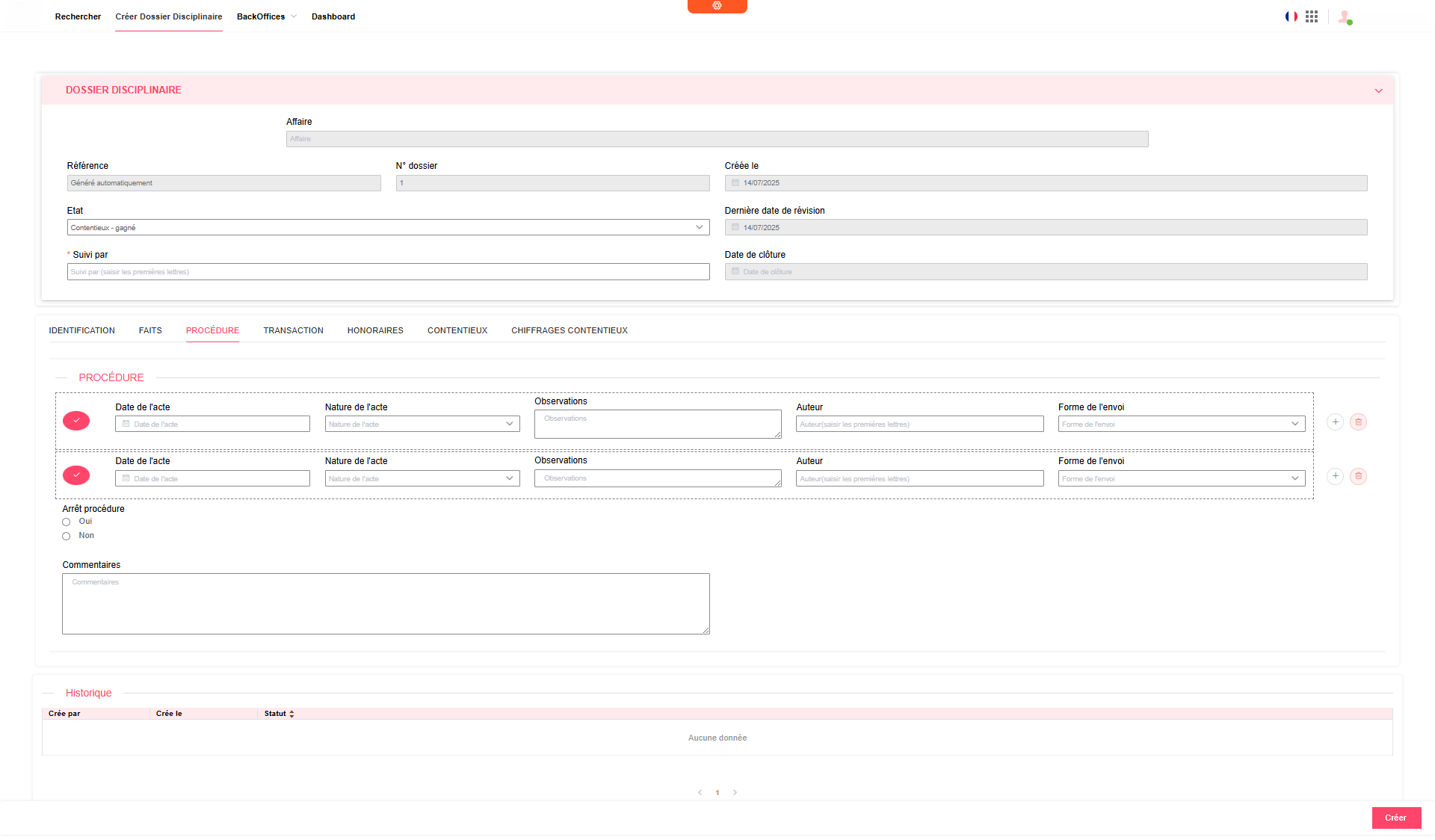Image resolution: width=1435 pixels, height=840 pixels.
Task: Open the Etat dropdown showing Contentieux - gagné
Action: click(388, 227)
